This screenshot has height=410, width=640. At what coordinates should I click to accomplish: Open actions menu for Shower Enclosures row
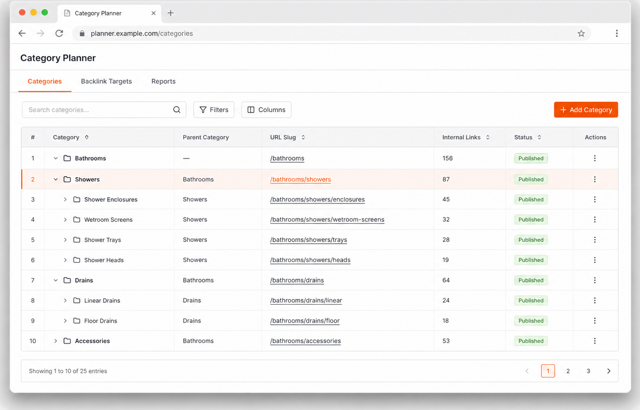tap(595, 199)
